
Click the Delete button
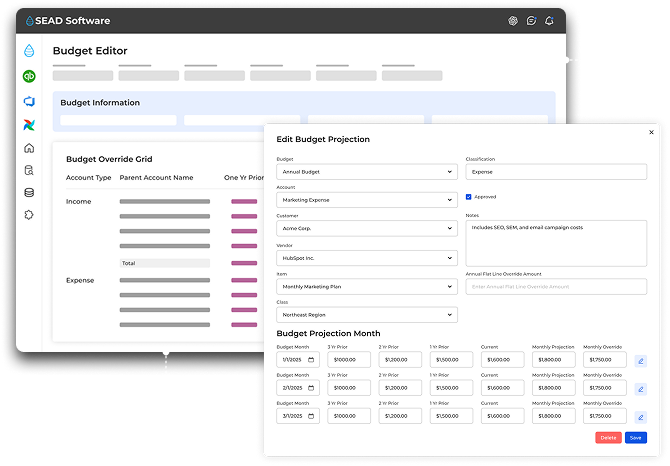[x=608, y=438]
